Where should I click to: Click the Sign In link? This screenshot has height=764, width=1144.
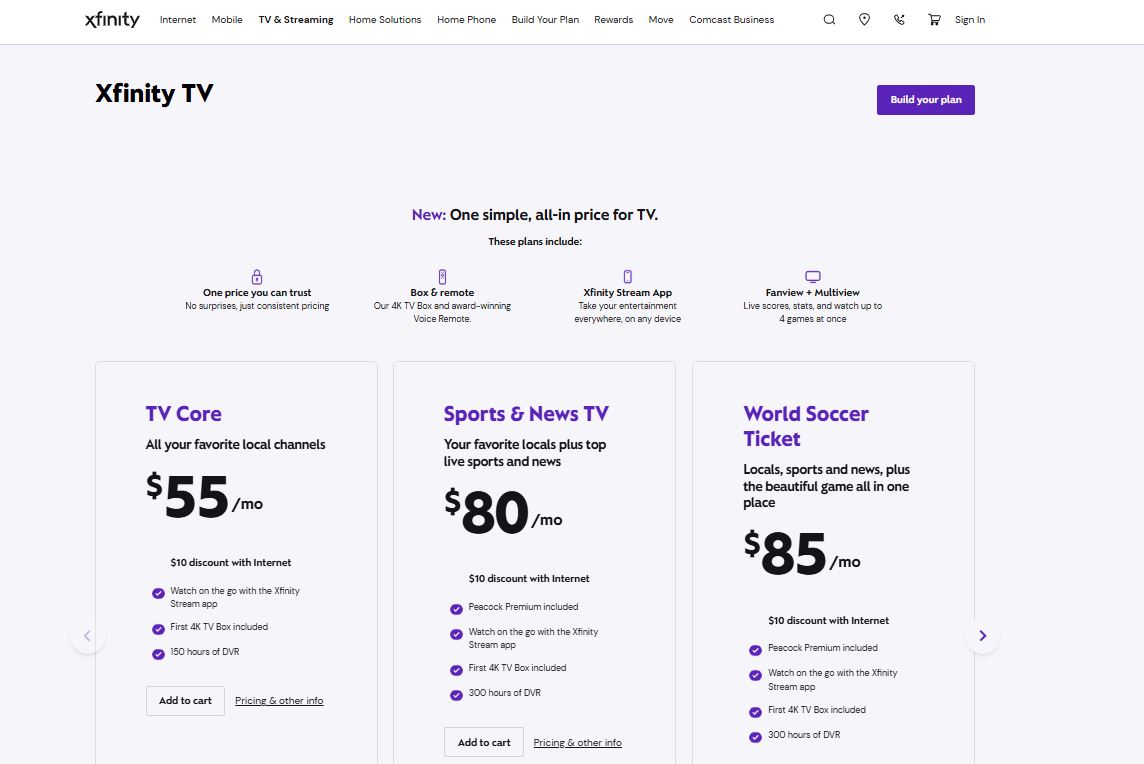pos(969,19)
